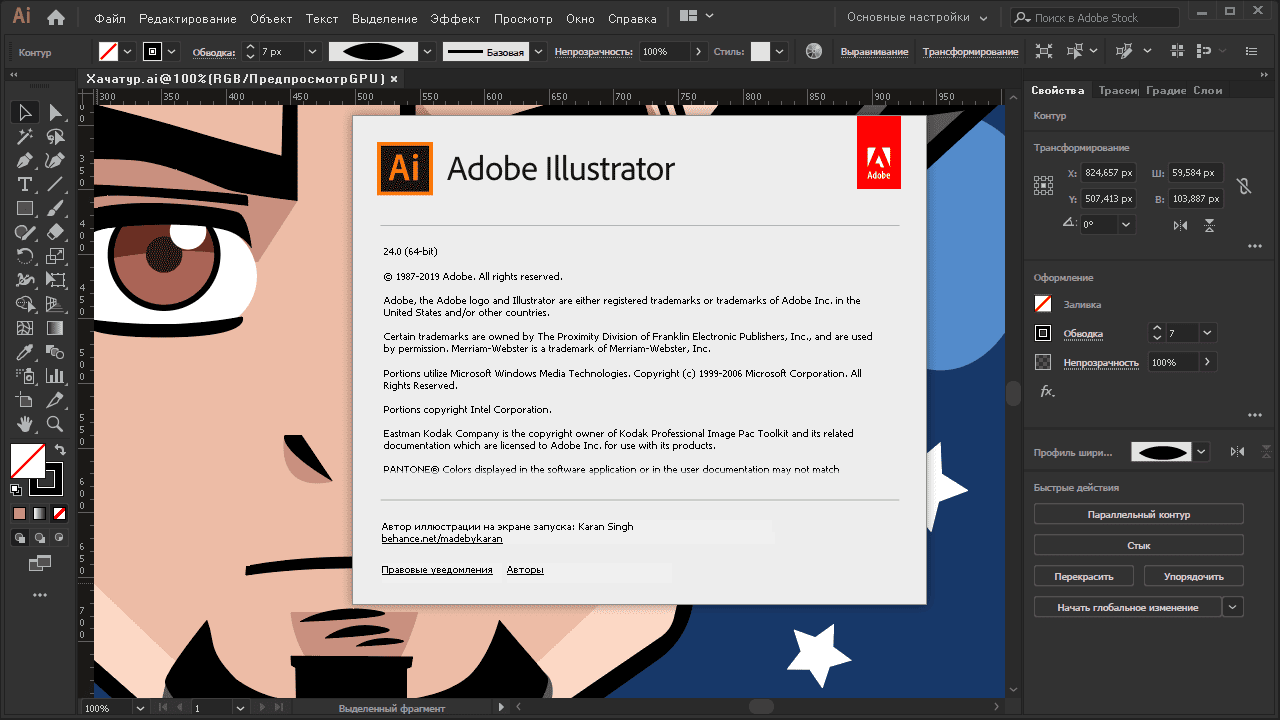Select the Artboard tool
This screenshot has height=720, width=1280.
pyautogui.click(x=25, y=400)
